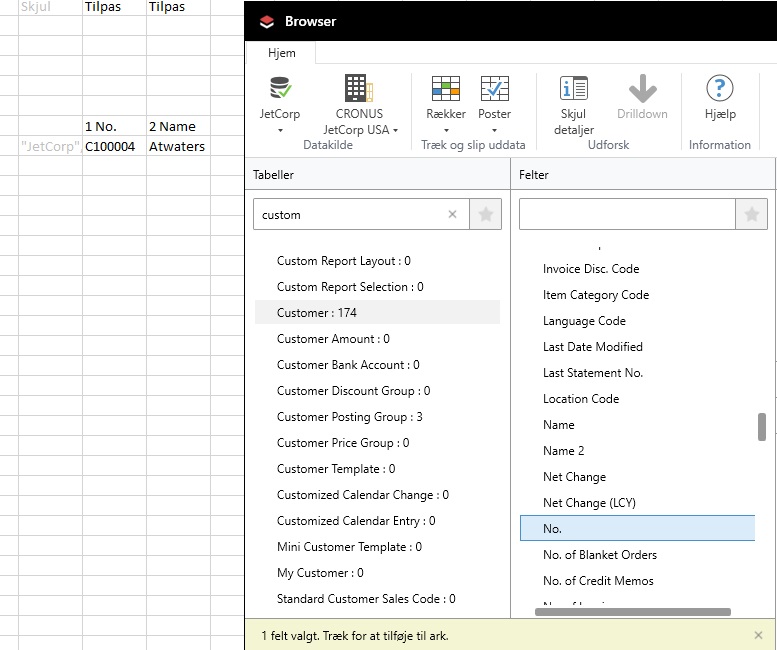Viewport: 777px width, 650px height.
Task: Click spreadsheet cell '2 Name'
Action: click(178, 126)
